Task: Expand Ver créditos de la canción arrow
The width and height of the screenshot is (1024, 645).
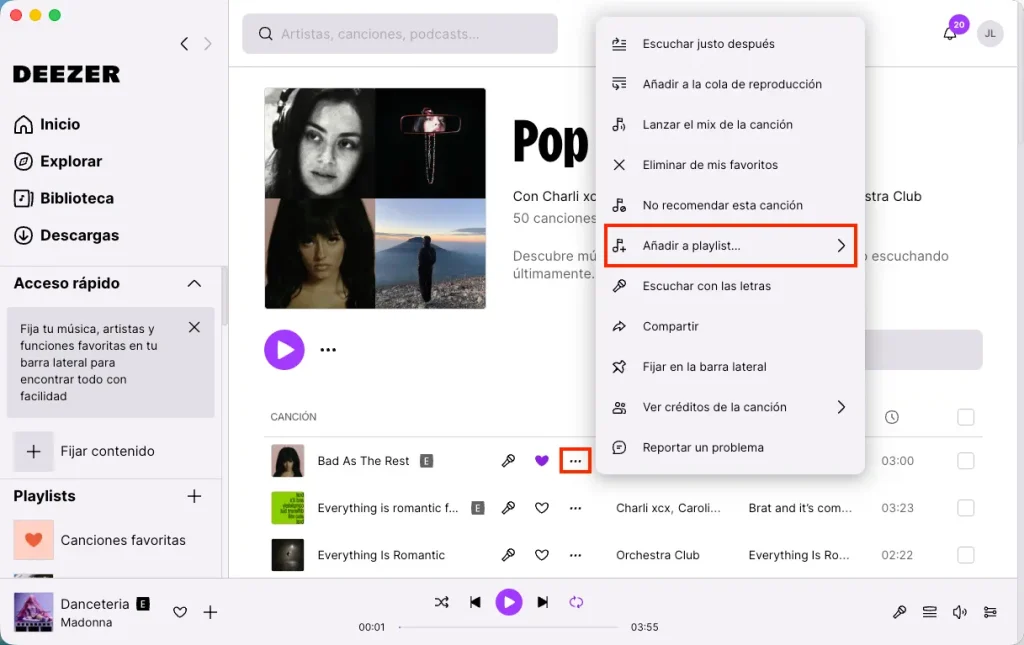Action: click(x=841, y=407)
